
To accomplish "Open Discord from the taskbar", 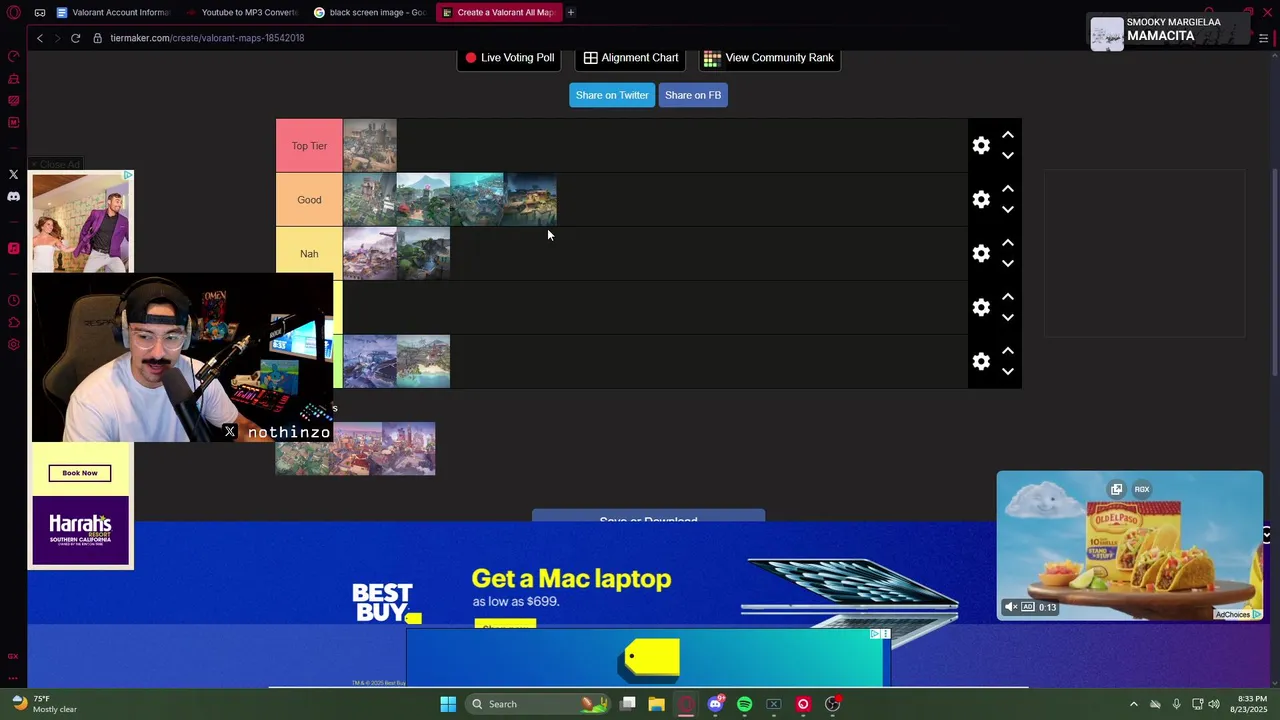I will pyautogui.click(x=715, y=704).
